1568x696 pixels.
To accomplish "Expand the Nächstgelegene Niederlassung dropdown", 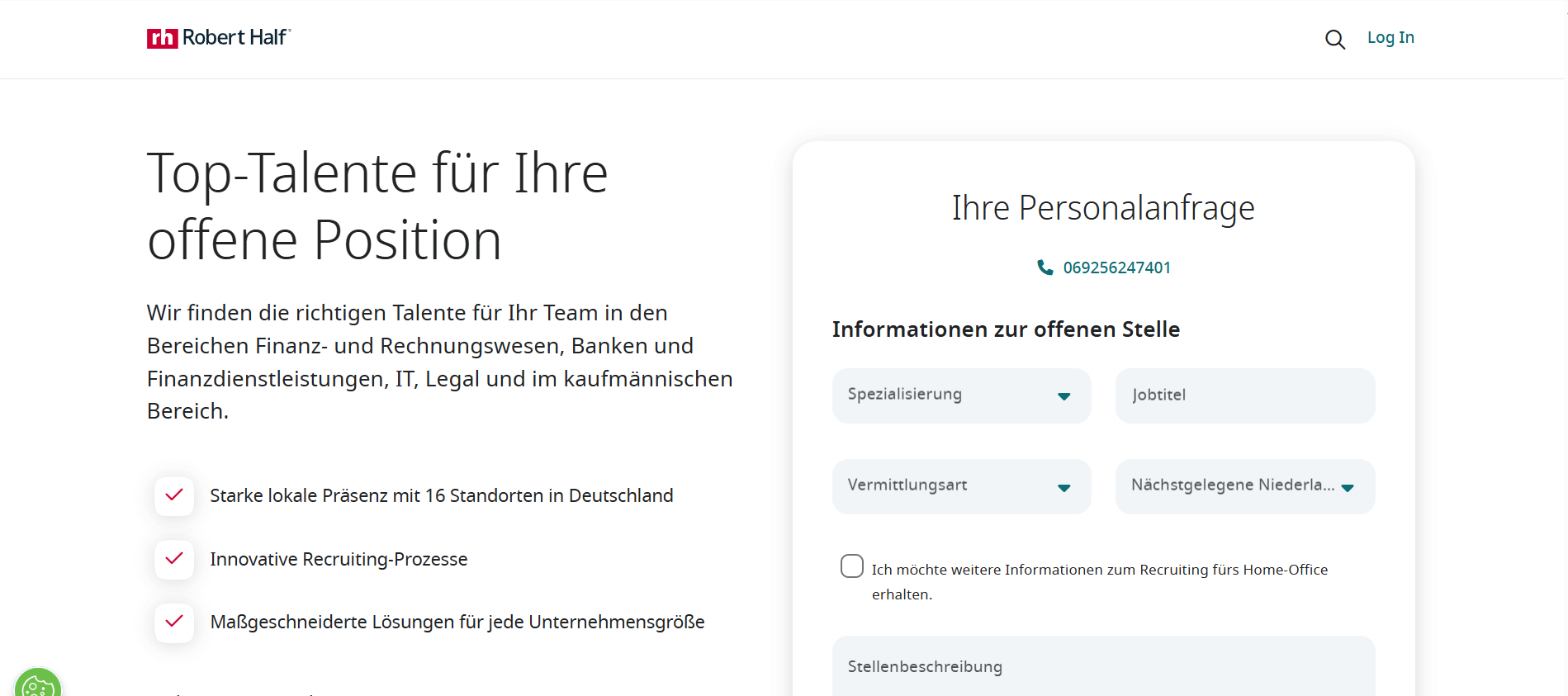I will pos(1244,486).
